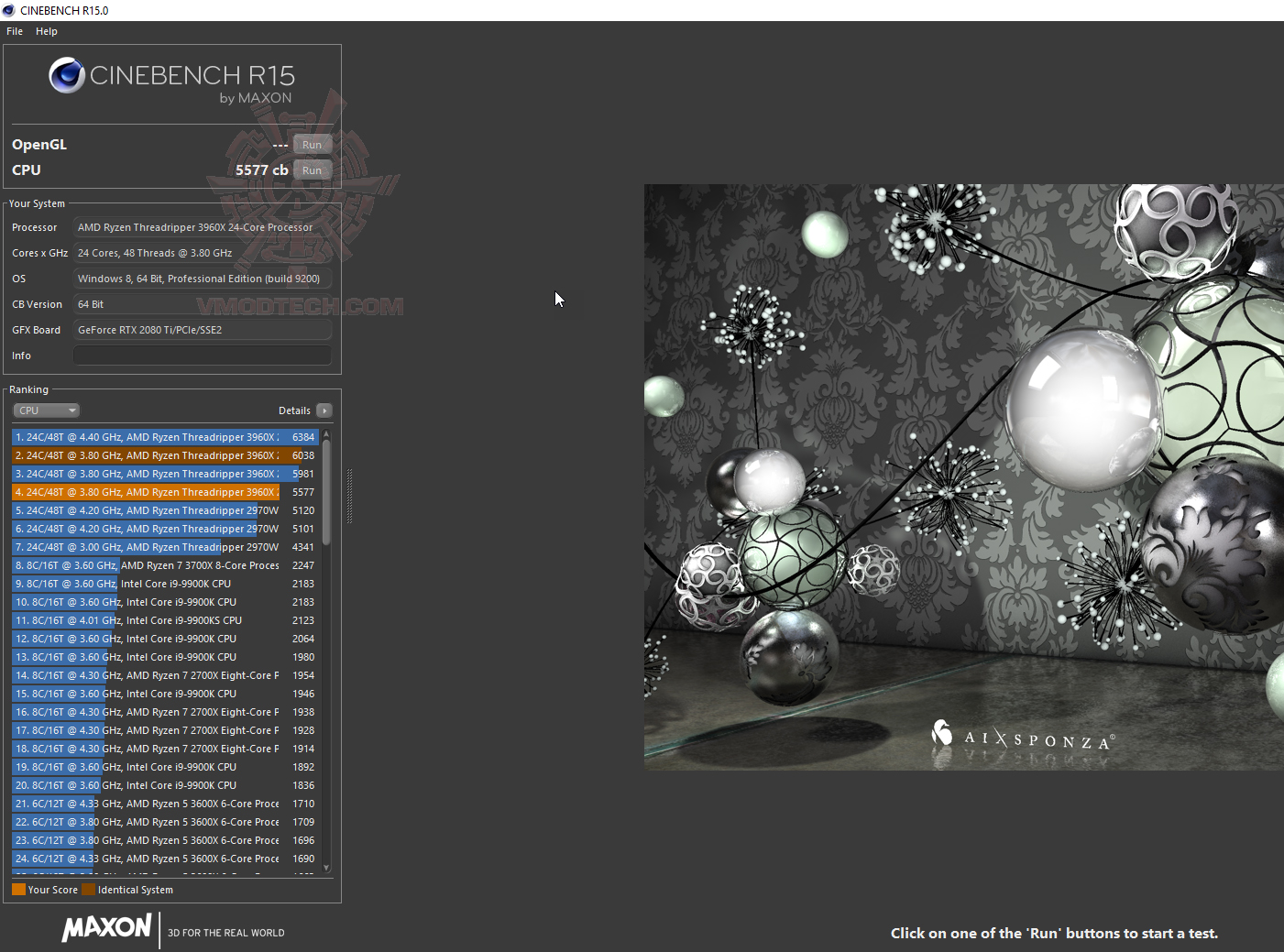Click the OS field showing Windows 8

tap(203, 279)
